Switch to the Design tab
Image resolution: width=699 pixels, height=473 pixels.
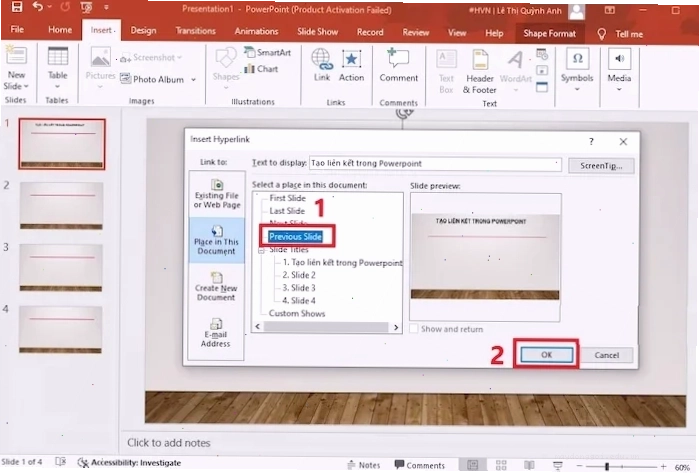point(143,30)
